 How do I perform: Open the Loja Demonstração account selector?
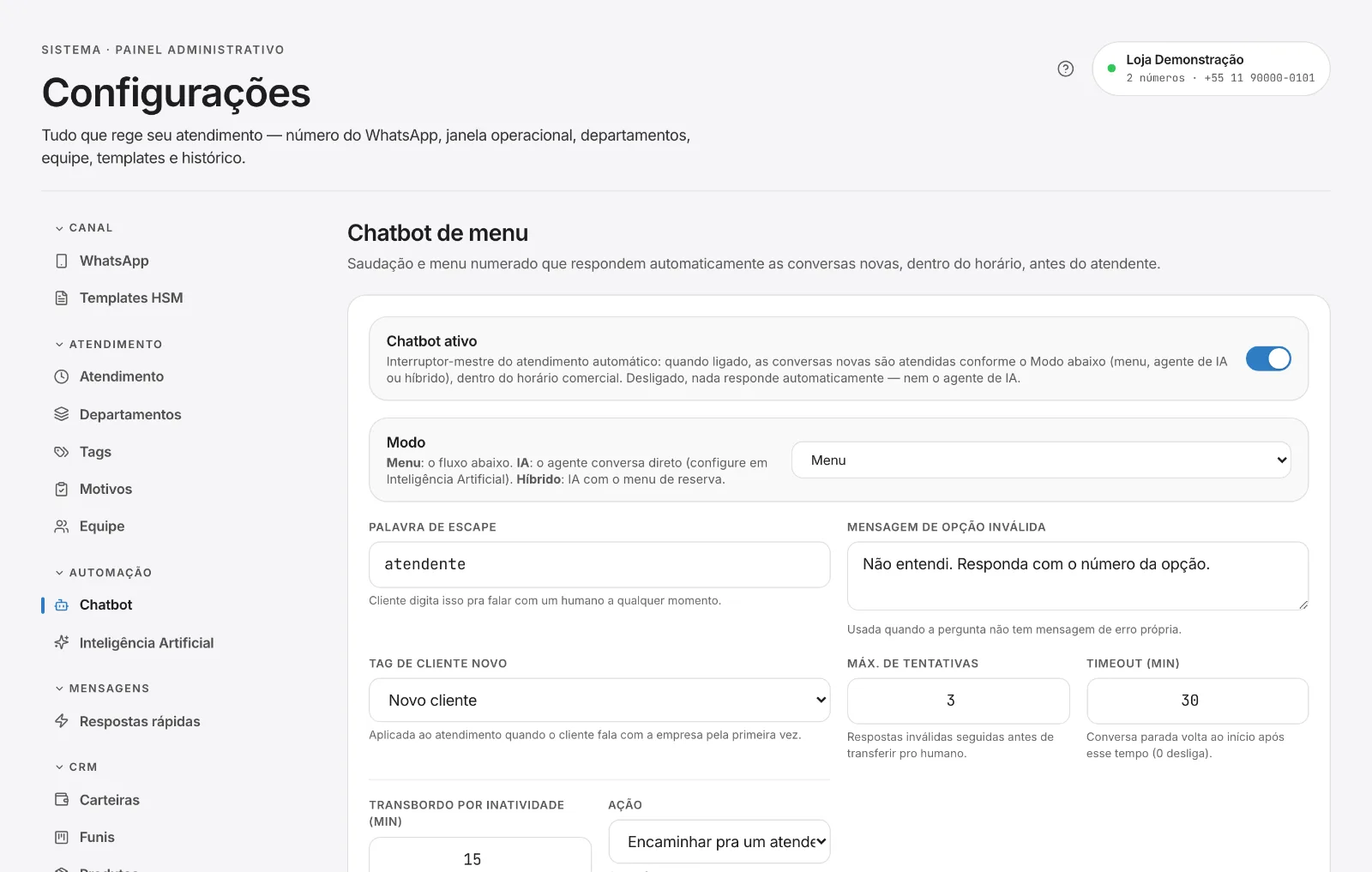tap(1211, 69)
